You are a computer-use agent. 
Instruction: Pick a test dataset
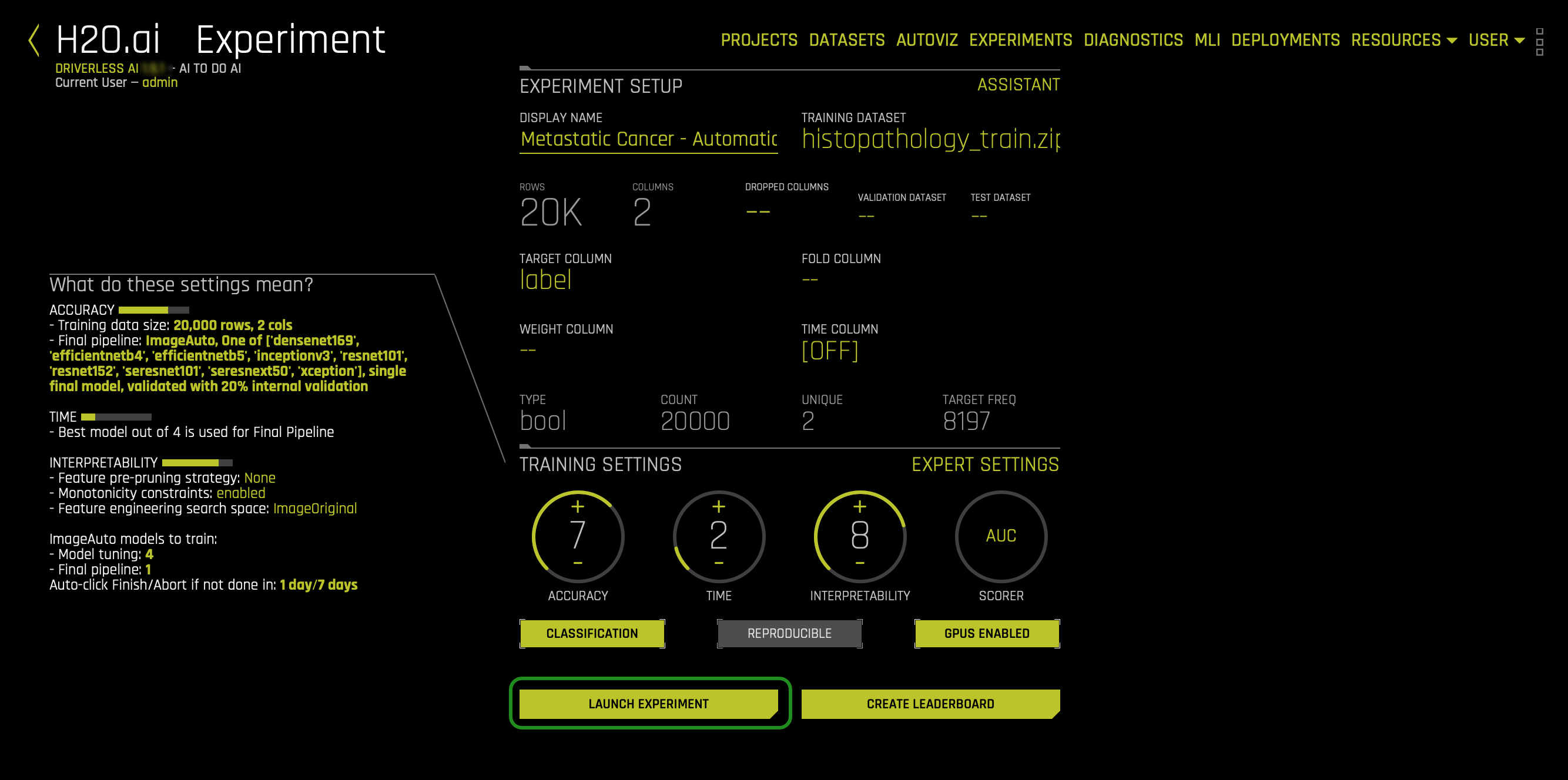point(979,217)
